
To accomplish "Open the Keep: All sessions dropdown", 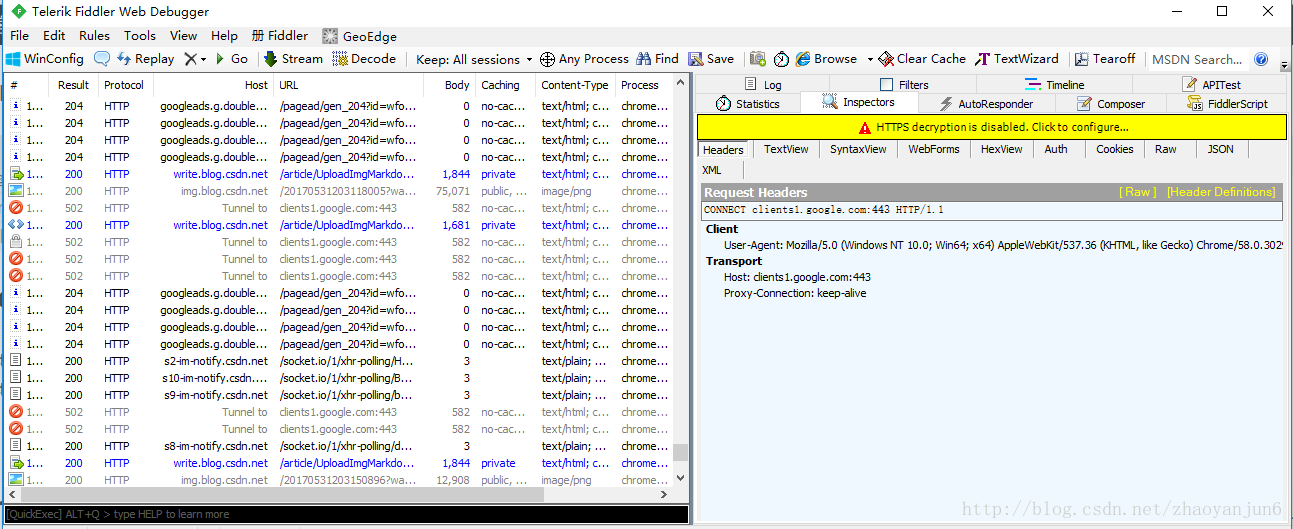I will point(474,59).
